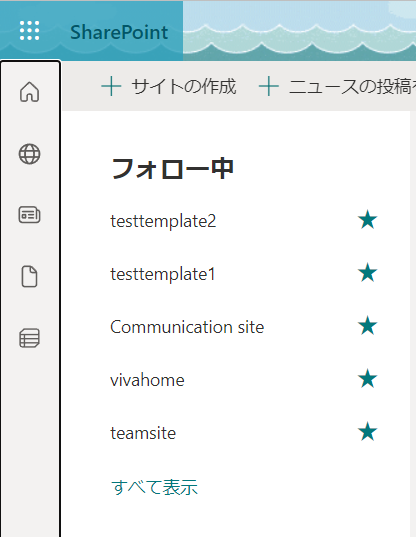Open the teamsite link
The image size is (416, 537).
coord(143,433)
